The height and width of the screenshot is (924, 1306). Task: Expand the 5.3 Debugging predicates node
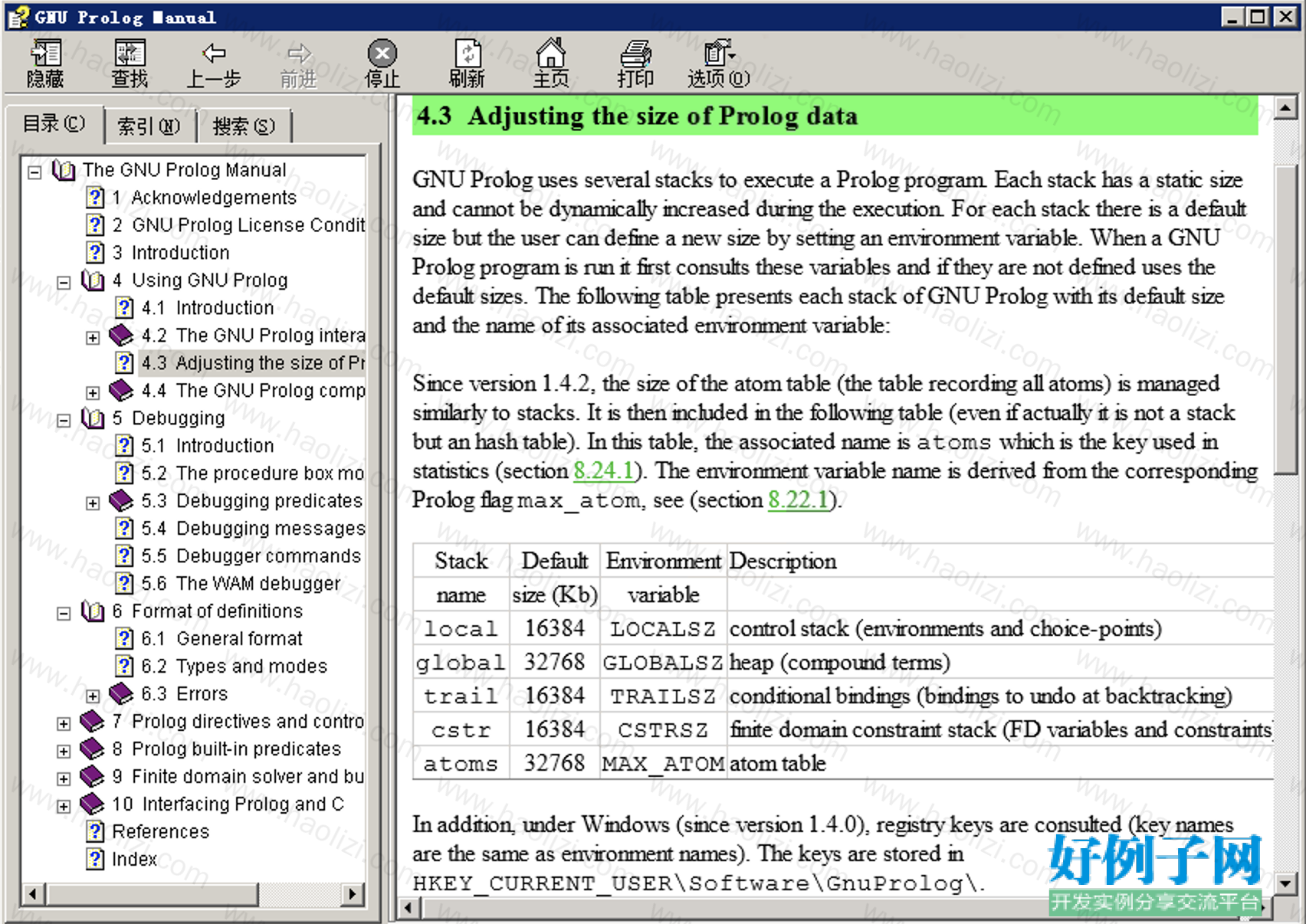[x=93, y=503]
